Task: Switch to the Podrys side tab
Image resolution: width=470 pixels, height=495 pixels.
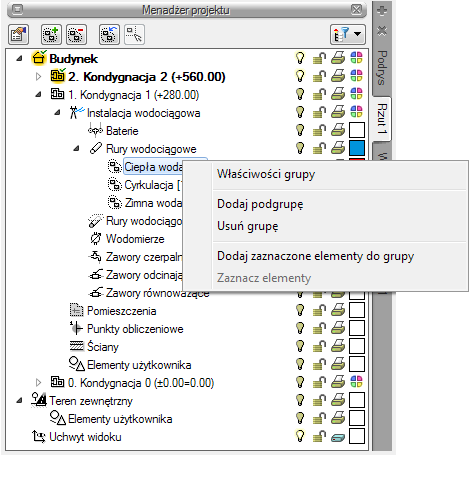Action: [x=382, y=68]
